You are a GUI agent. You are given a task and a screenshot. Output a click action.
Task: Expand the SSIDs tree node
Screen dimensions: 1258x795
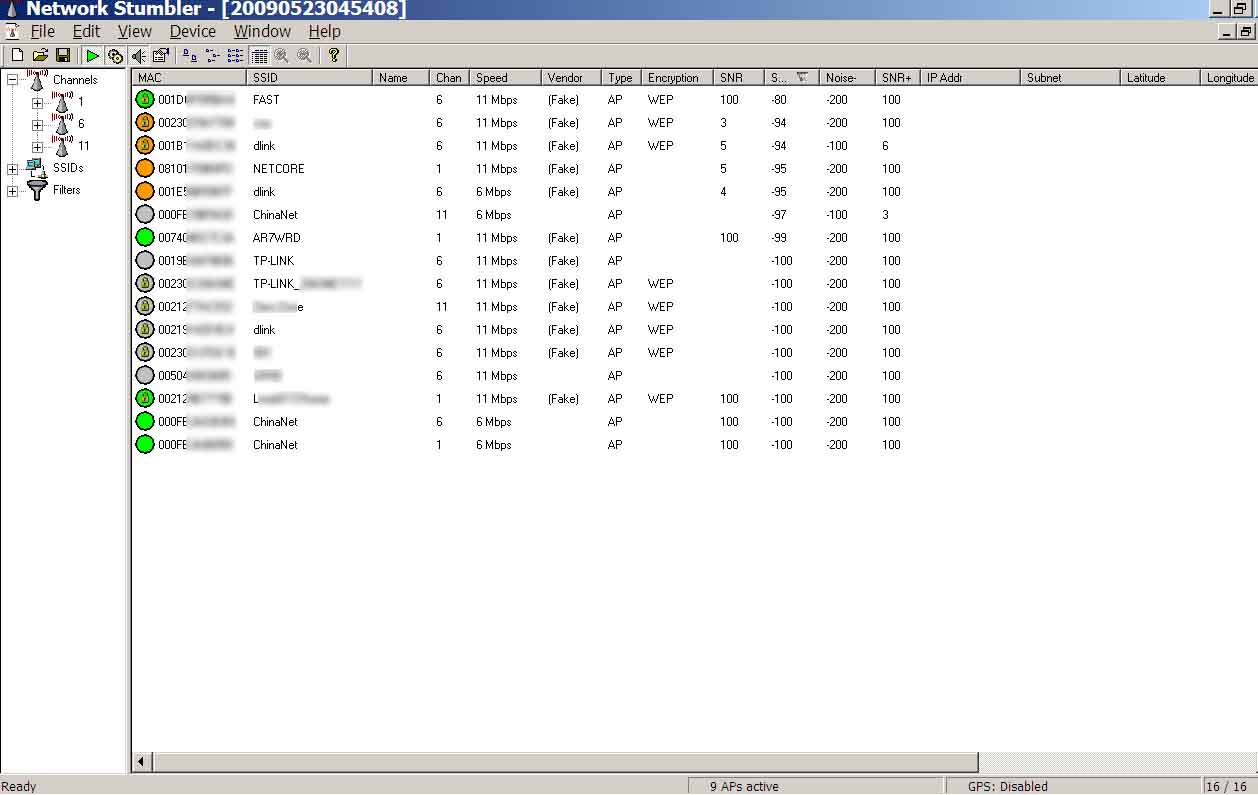click(12, 168)
